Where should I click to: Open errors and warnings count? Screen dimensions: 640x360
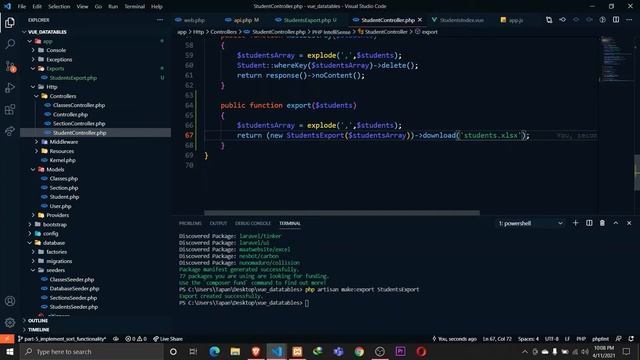[x=136, y=339]
